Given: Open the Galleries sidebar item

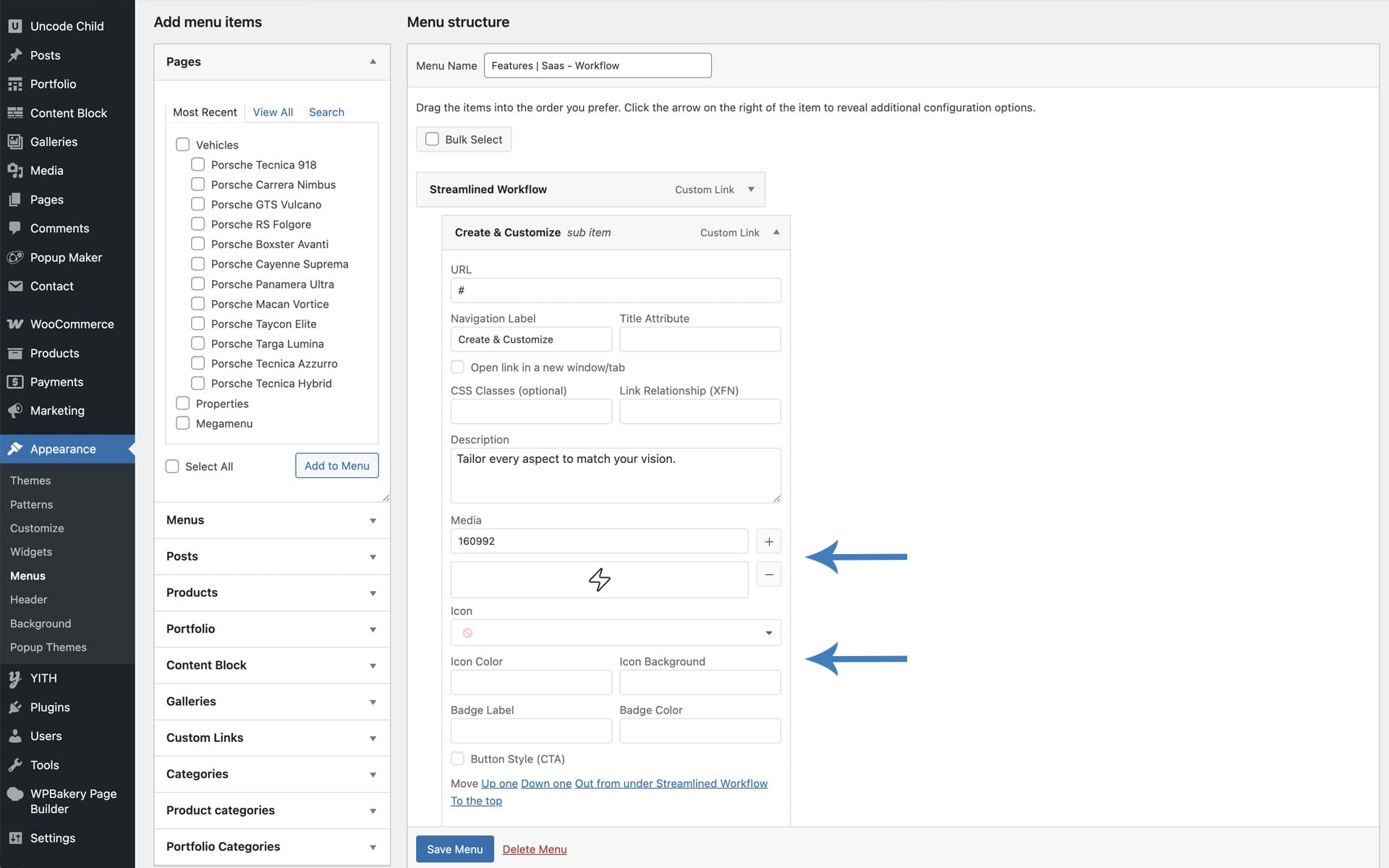Looking at the screenshot, I should pyautogui.click(x=54, y=142).
